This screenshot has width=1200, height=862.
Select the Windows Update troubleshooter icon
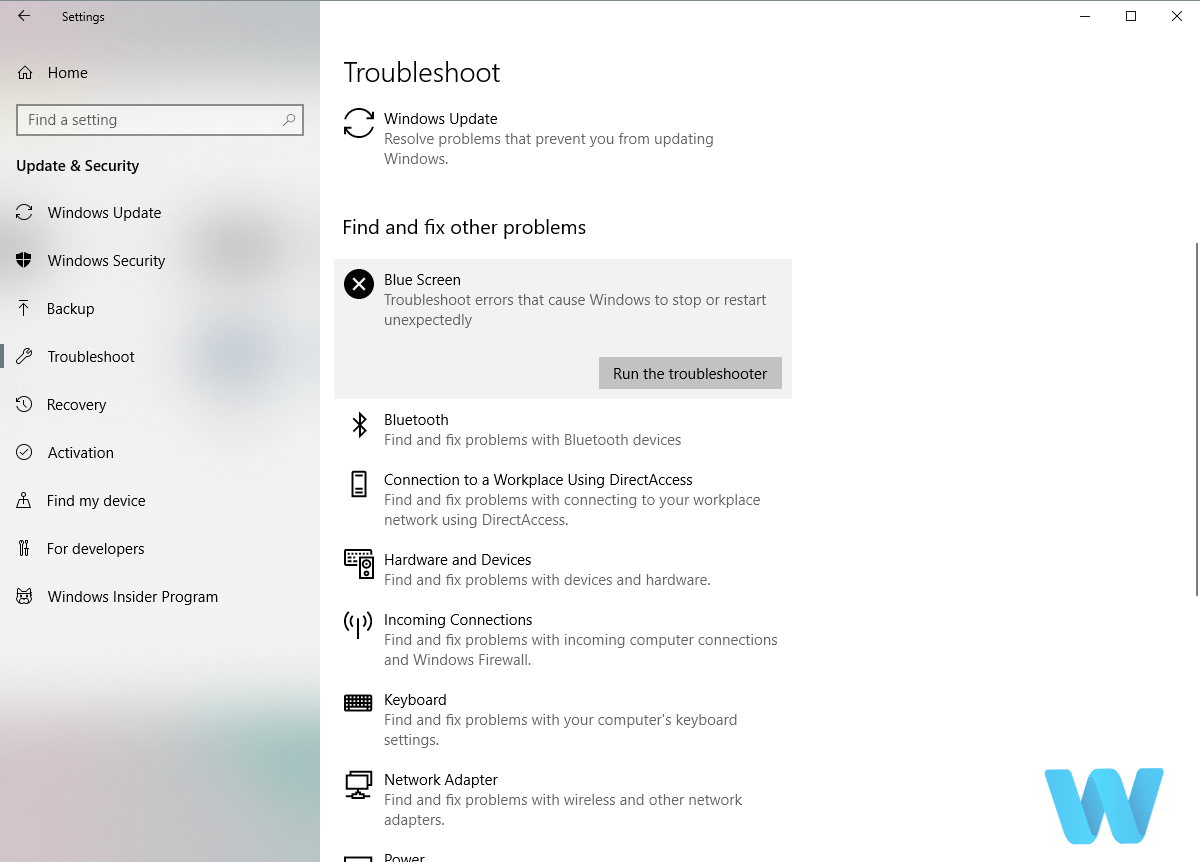tap(358, 123)
